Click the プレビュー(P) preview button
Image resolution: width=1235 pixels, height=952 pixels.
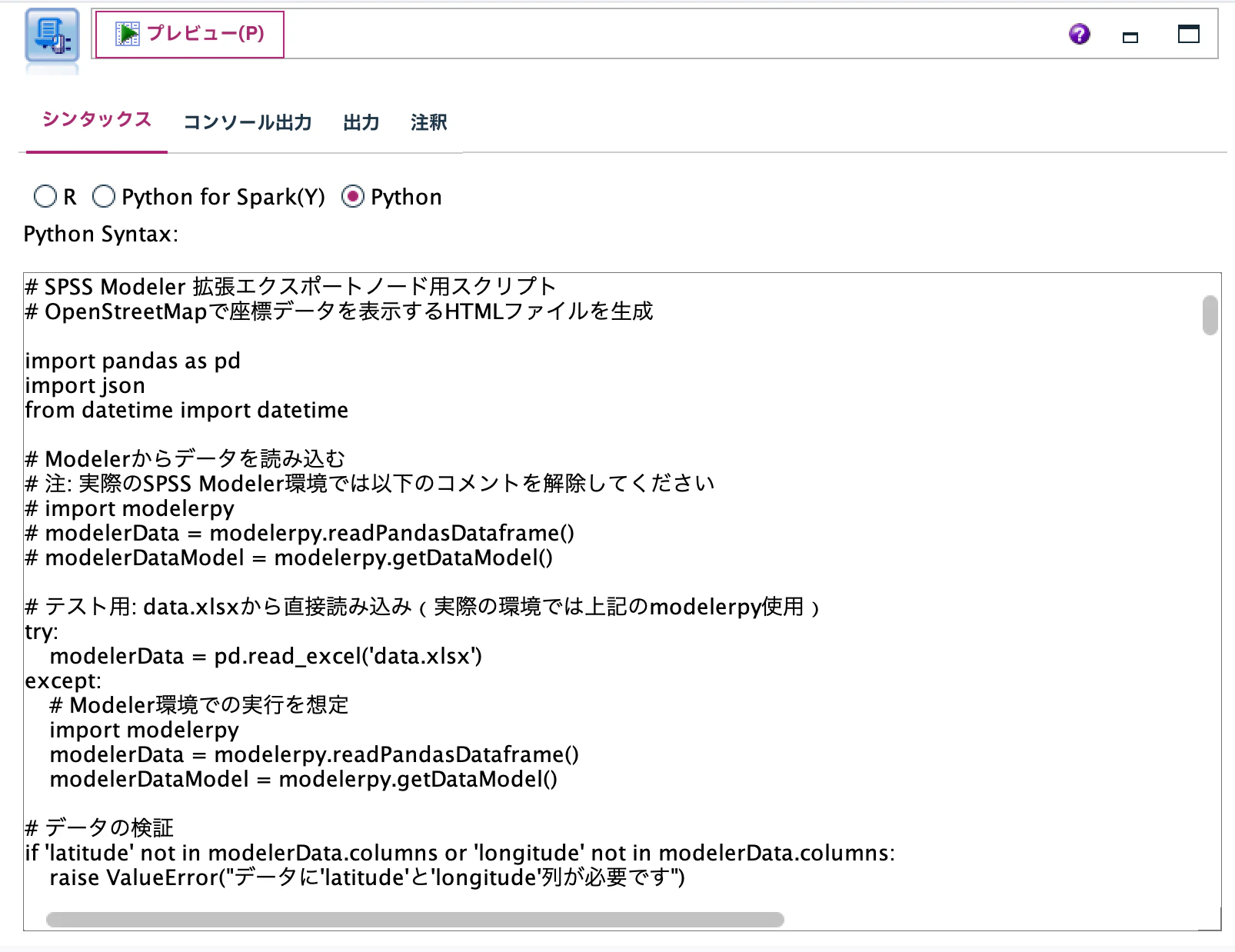(x=190, y=34)
